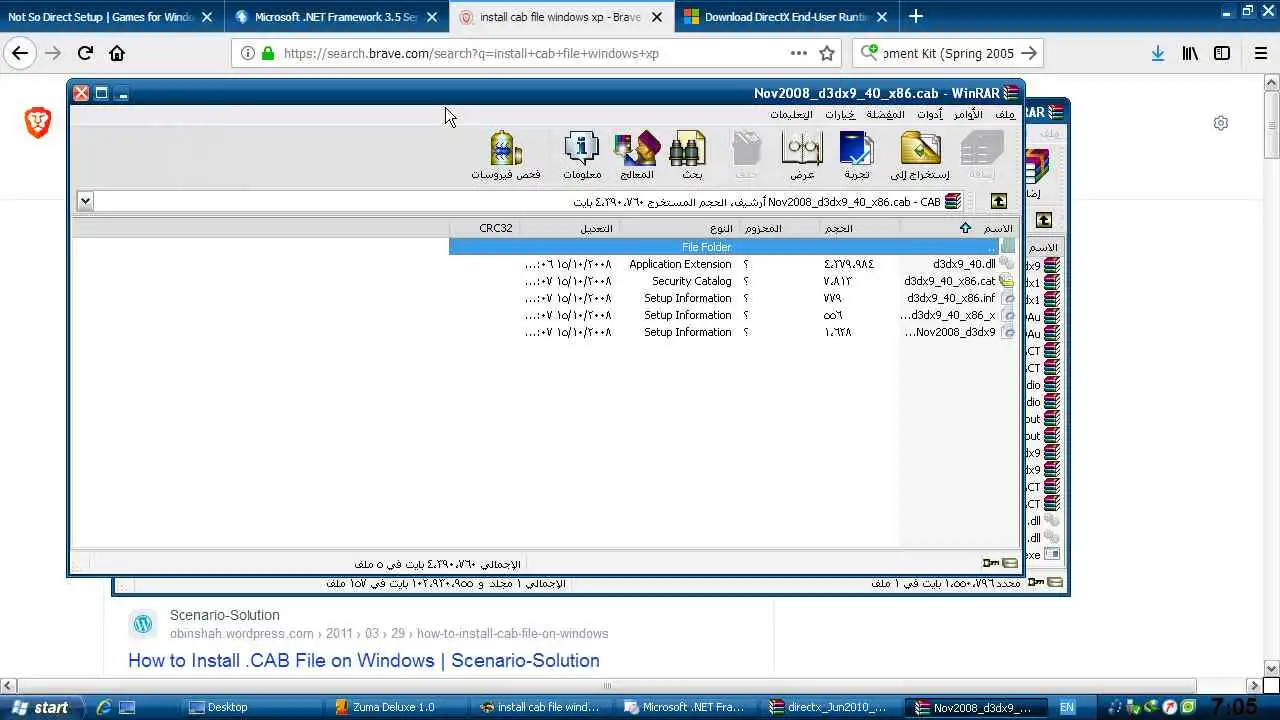Switch to directx_Jun2010 taskbar button
The image size is (1280, 720).
pos(836,707)
